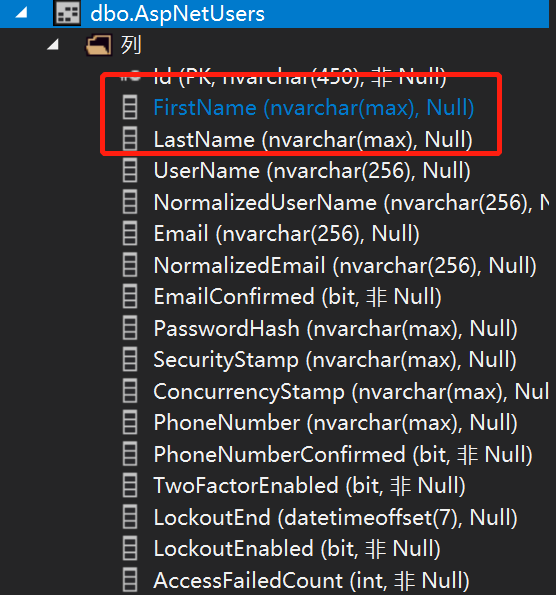Viewport: 556px width, 595px height.
Task: Click the PasswordHash column icon
Action: 130,328
